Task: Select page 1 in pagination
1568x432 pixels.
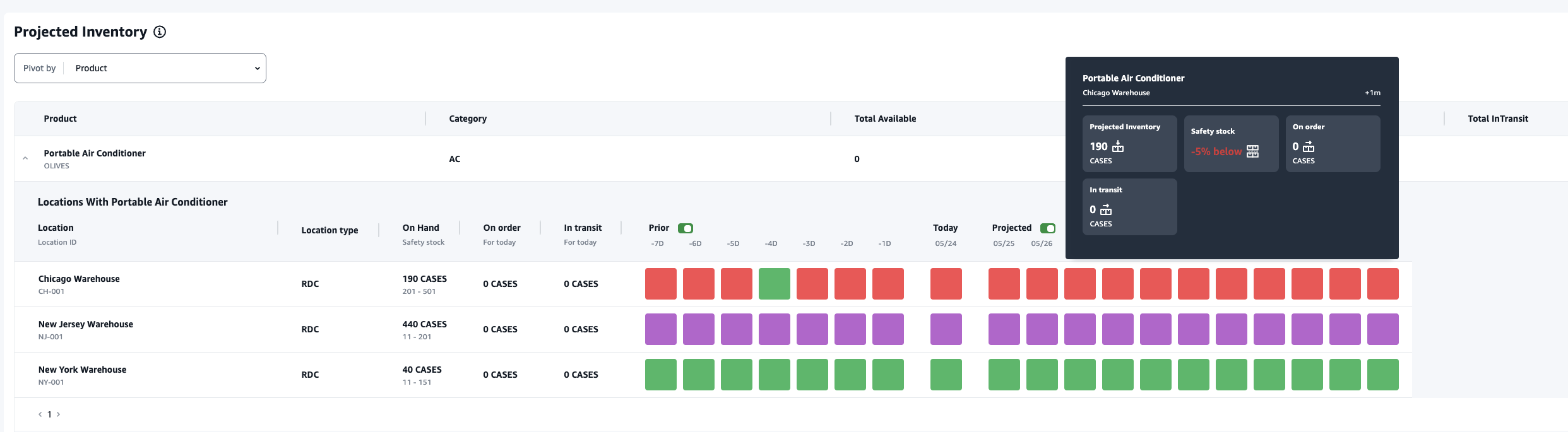Action: [x=49, y=414]
